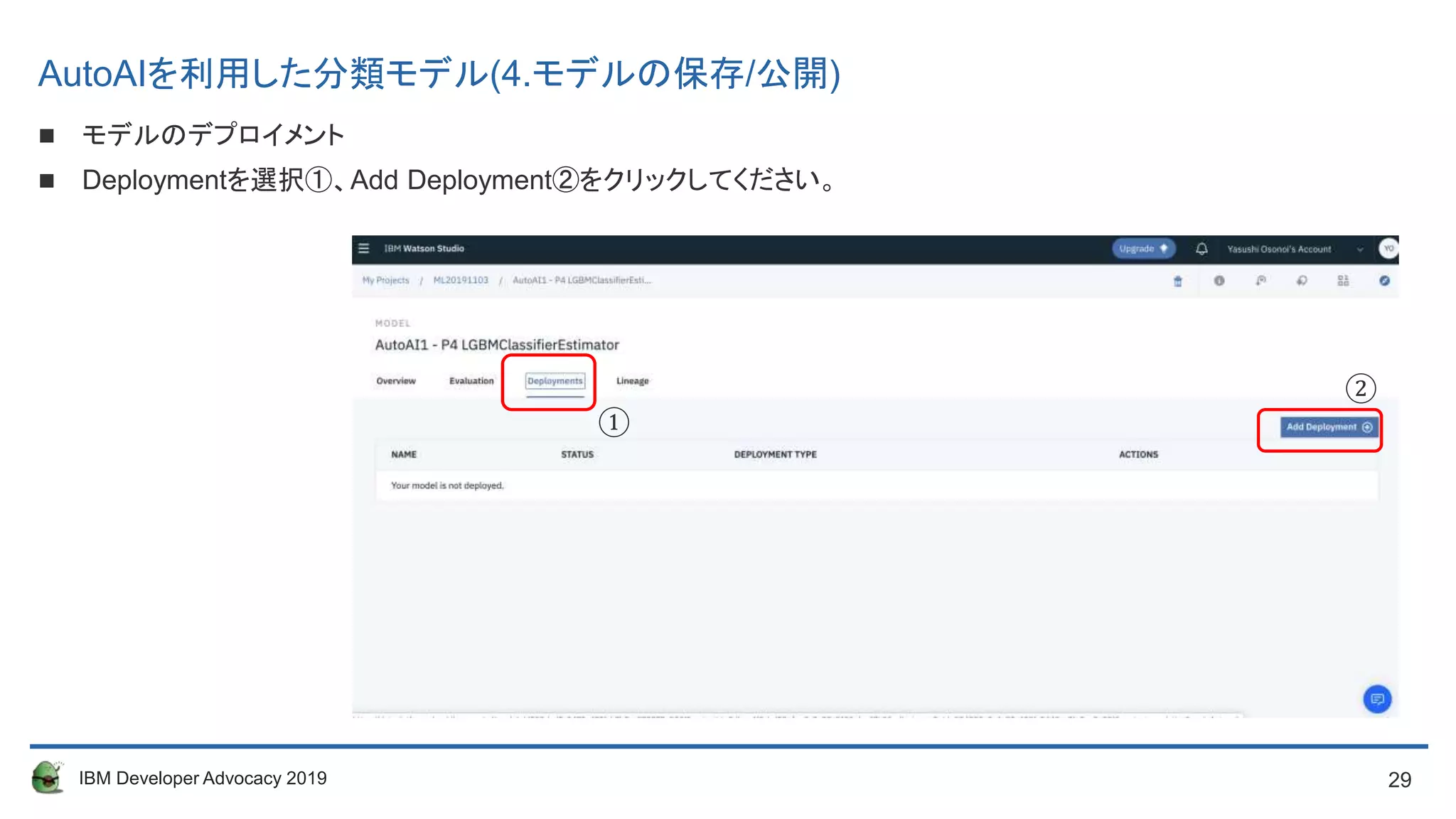The height and width of the screenshot is (819, 1456).
Task: Switch to the Evaluation tab
Action: click(471, 381)
